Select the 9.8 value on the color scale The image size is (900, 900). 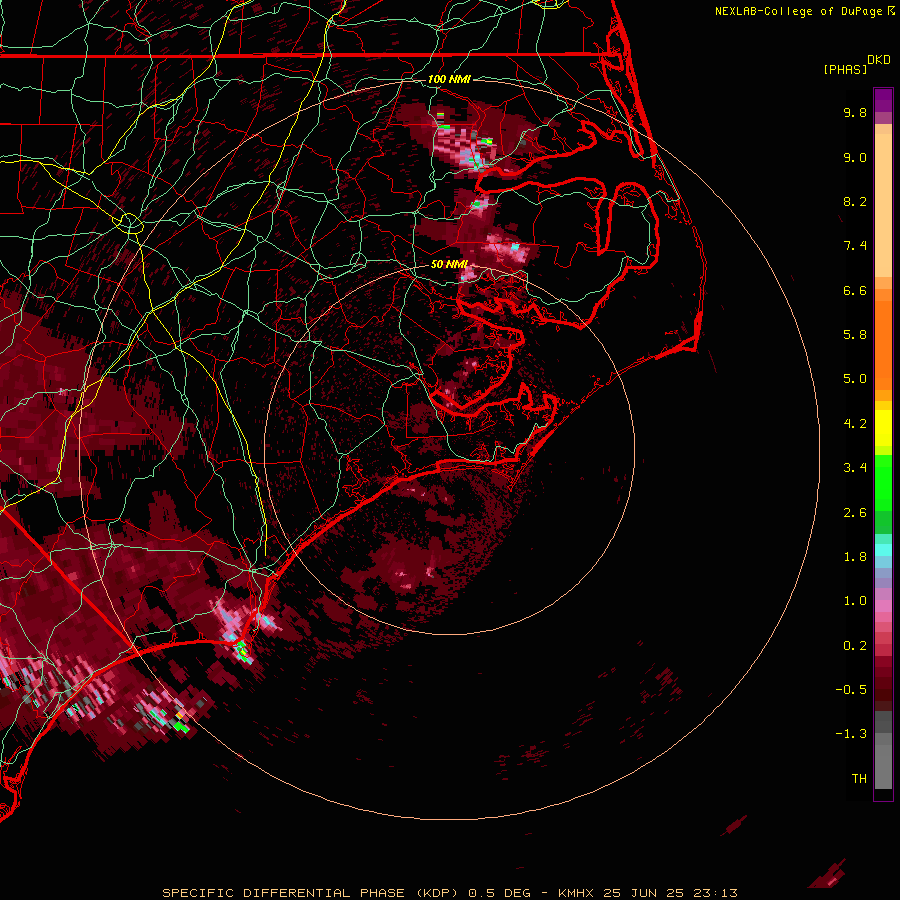click(x=855, y=112)
